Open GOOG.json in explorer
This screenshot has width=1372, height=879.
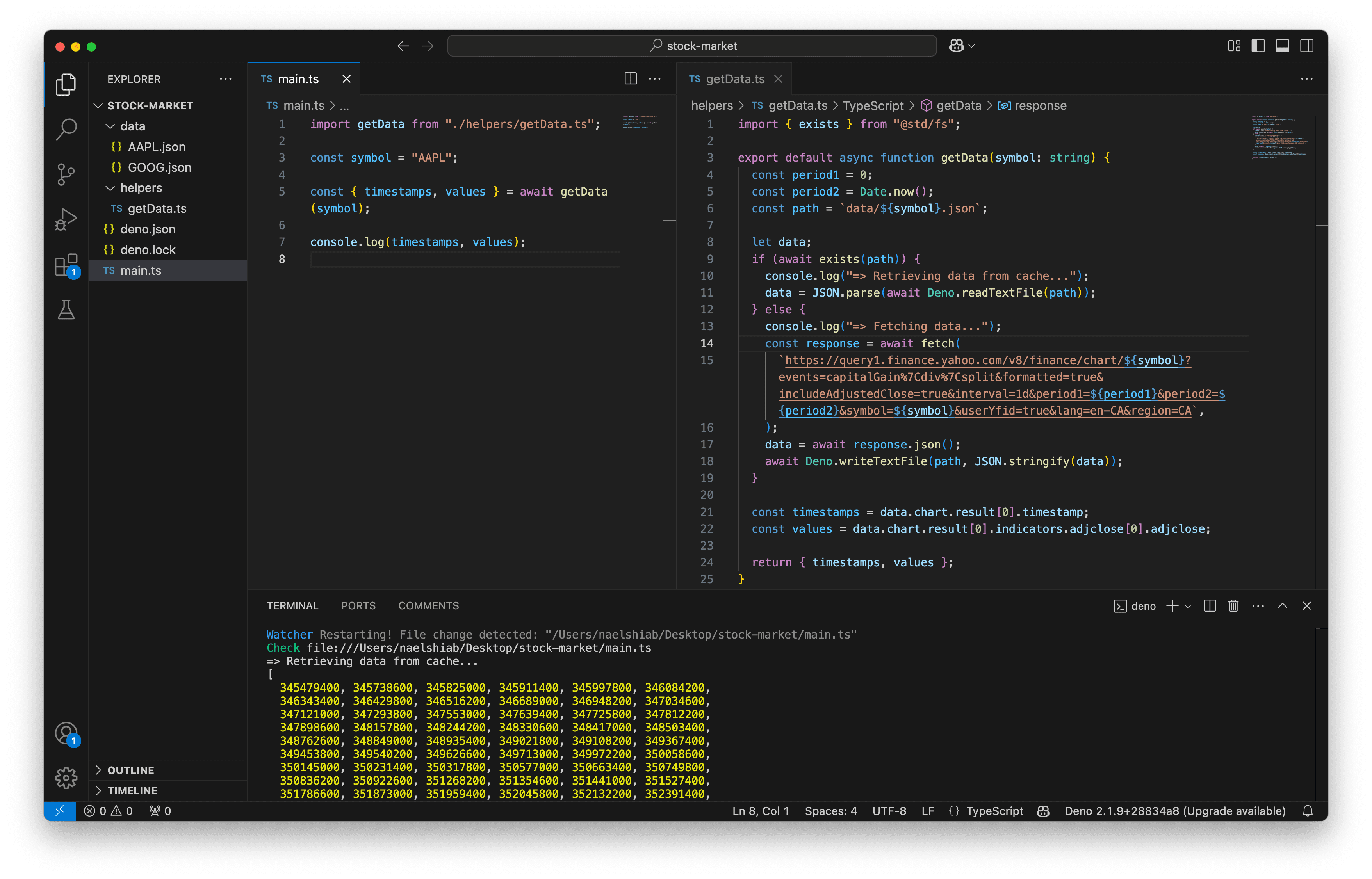pos(159,167)
